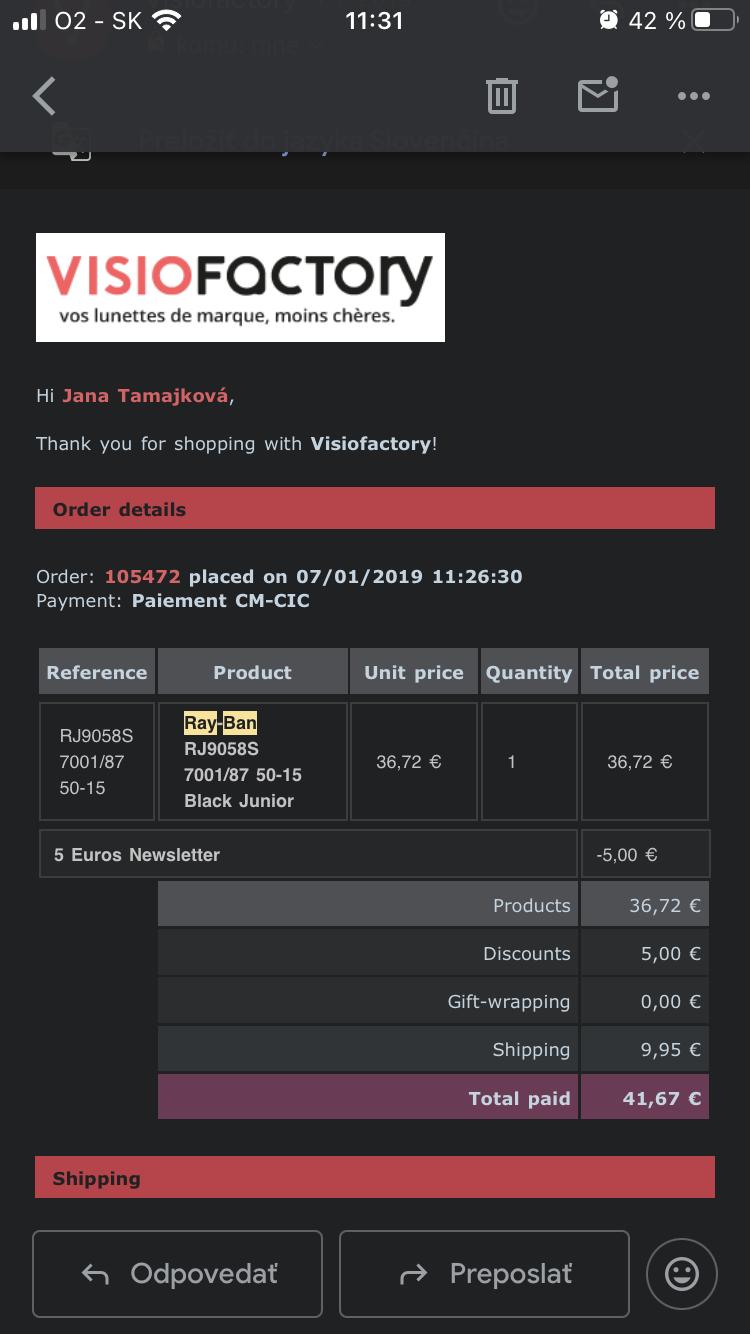
Task: Open the three-dot more options menu
Action: (x=693, y=96)
